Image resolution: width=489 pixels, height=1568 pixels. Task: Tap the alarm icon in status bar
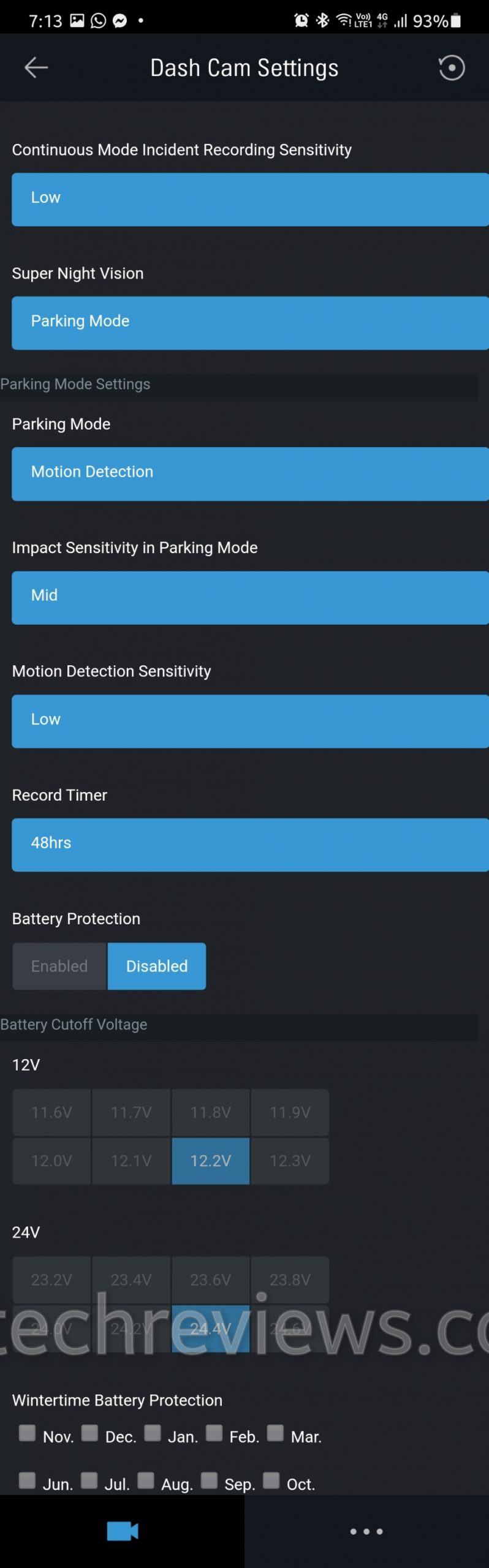click(301, 21)
